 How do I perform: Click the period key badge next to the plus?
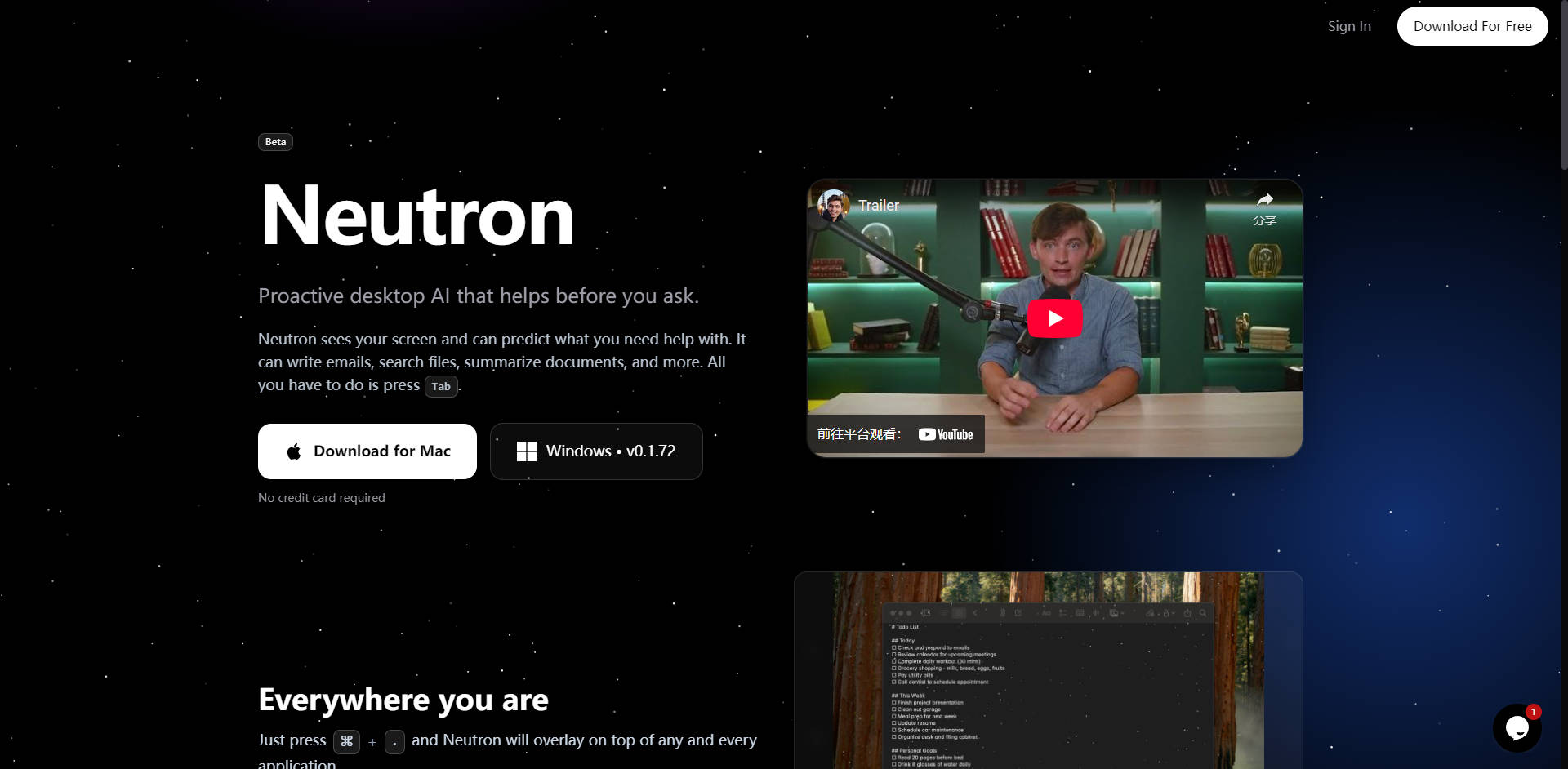(x=395, y=742)
